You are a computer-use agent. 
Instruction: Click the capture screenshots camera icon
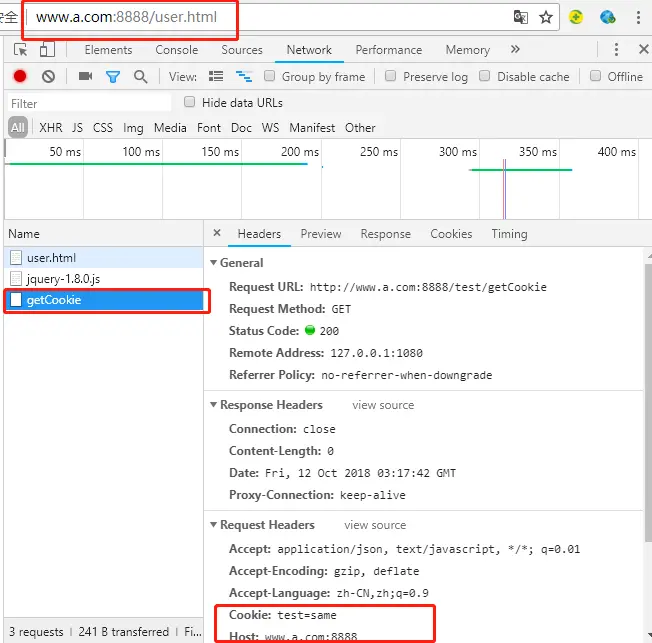pos(85,76)
